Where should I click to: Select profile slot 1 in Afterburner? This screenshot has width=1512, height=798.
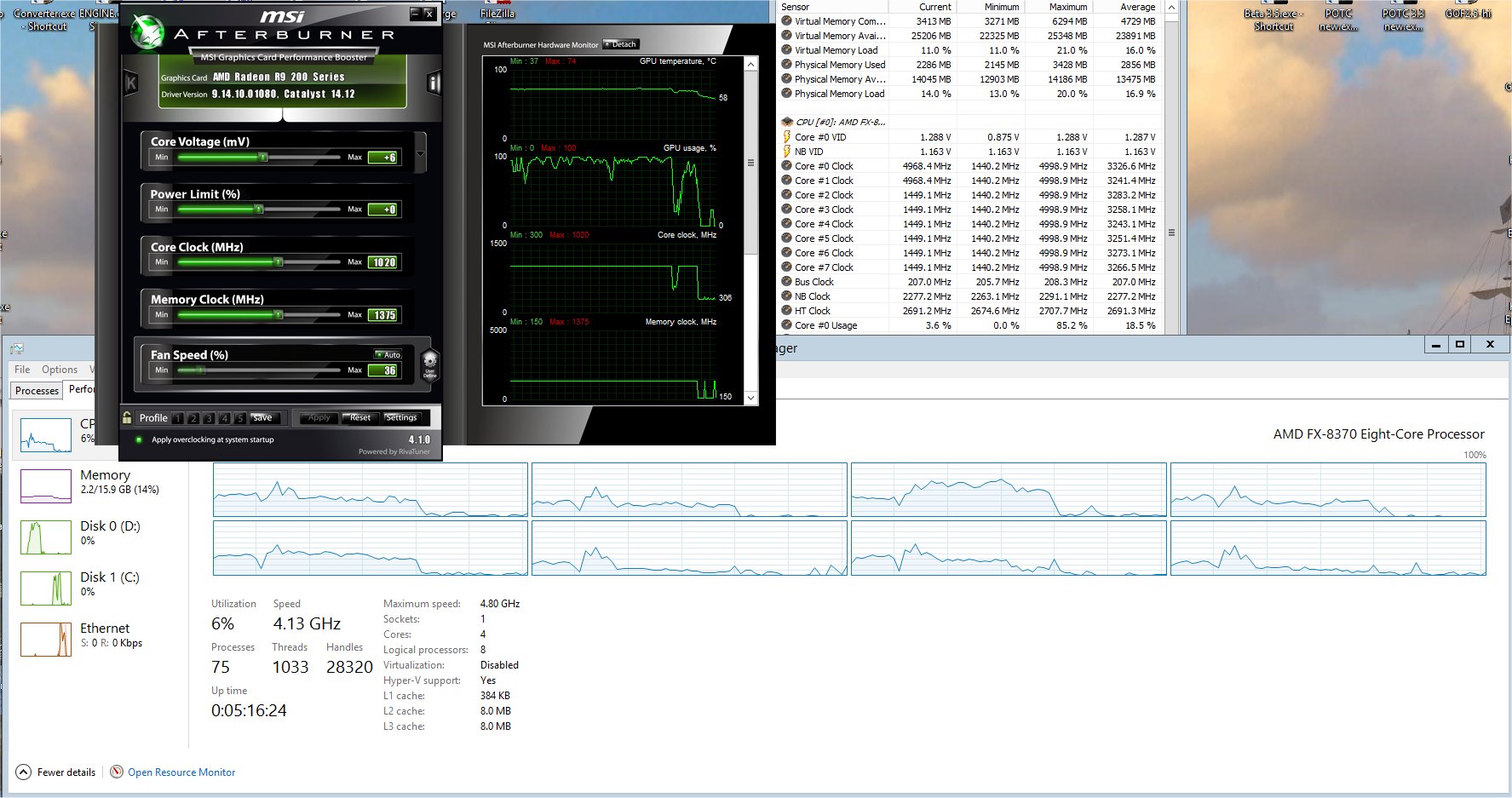click(x=177, y=418)
